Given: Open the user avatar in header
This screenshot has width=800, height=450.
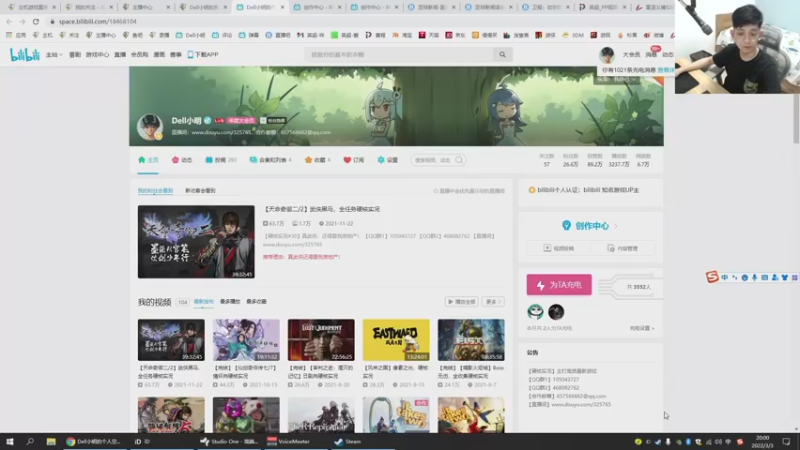Looking at the screenshot, I should tap(607, 55).
